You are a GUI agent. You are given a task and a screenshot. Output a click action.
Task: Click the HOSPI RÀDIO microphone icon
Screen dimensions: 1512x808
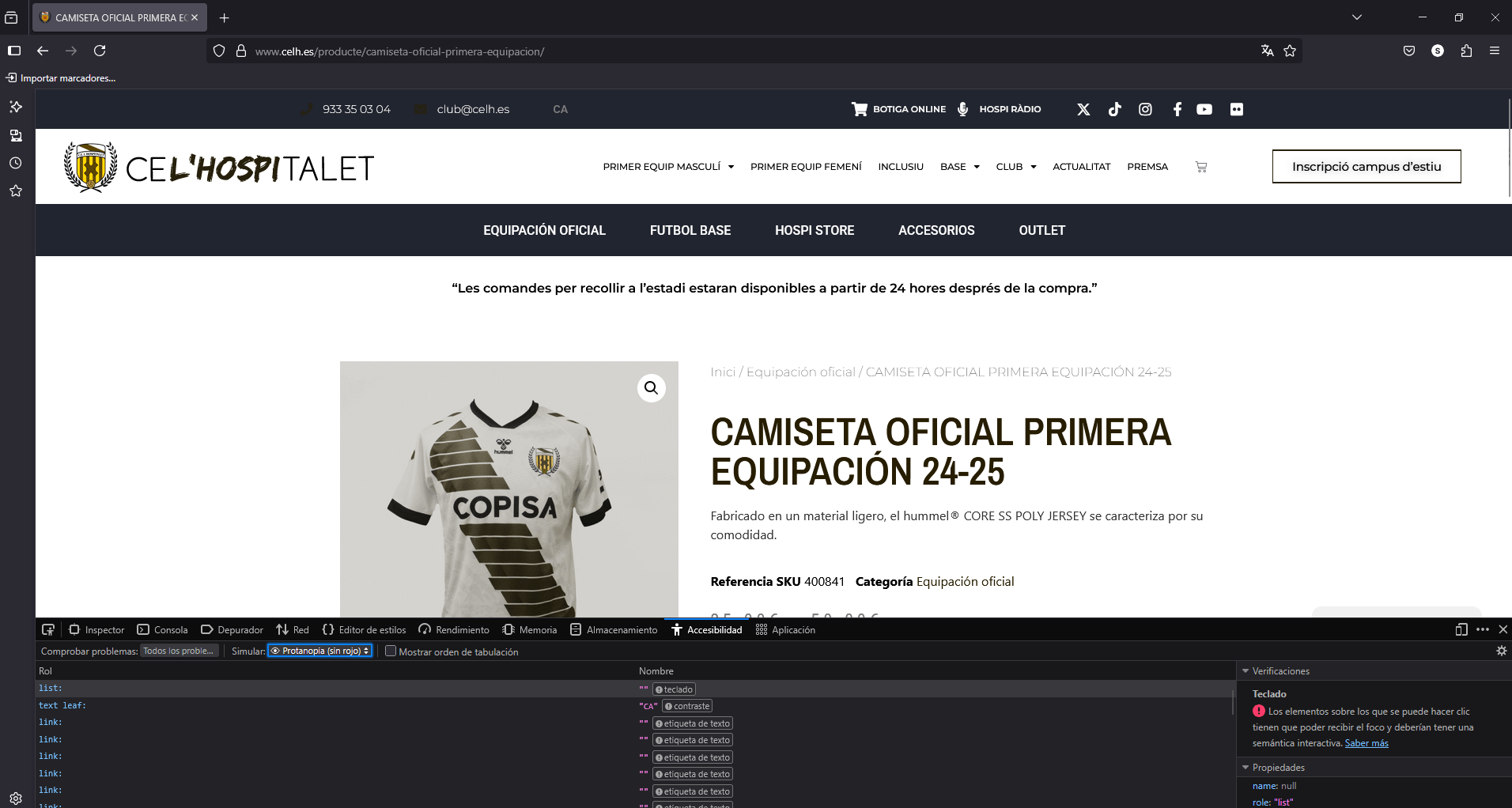pos(962,109)
